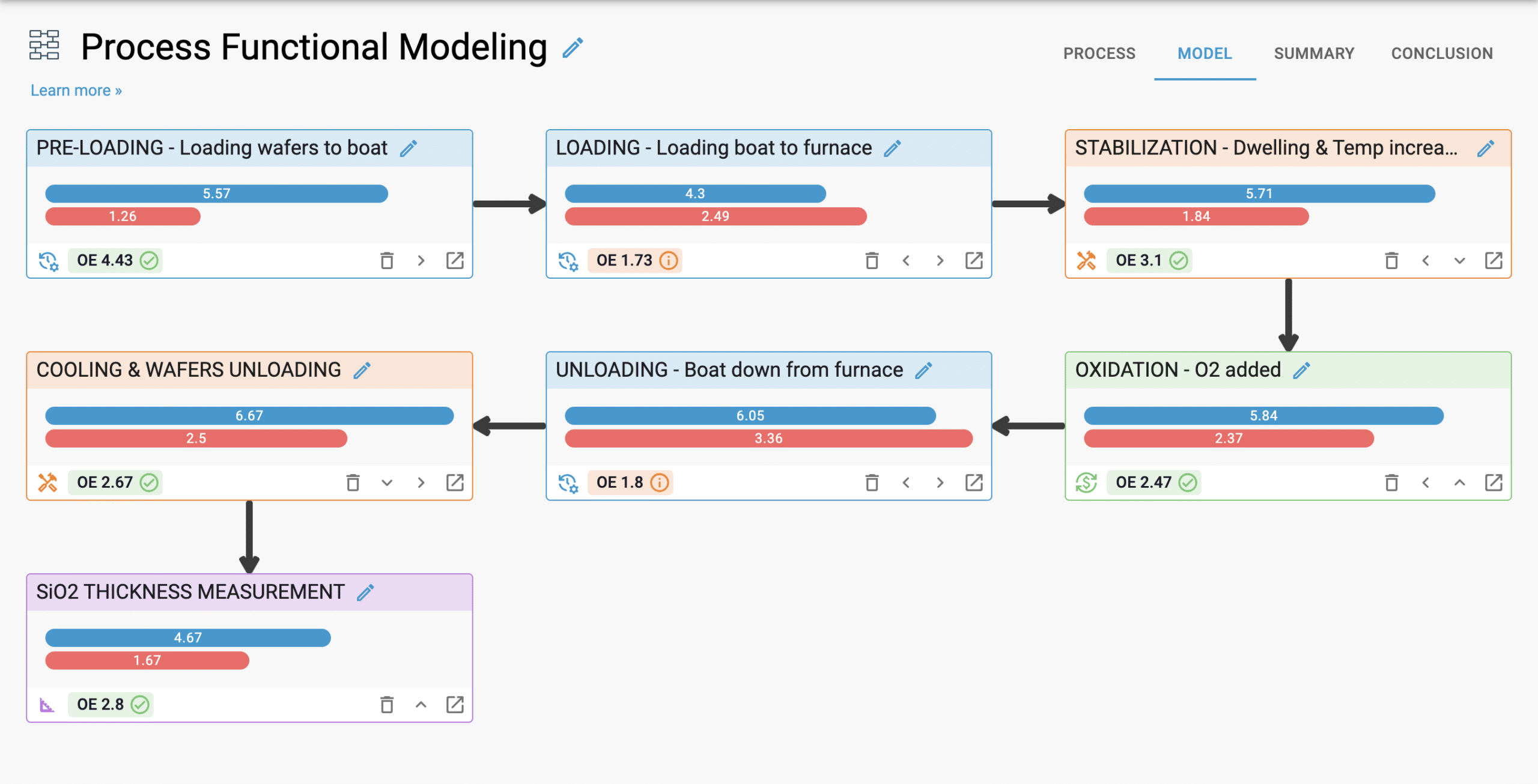The image size is (1538, 784).
Task: Click STABILIZATION tools type icon
Action: pyautogui.click(x=1086, y=261)
